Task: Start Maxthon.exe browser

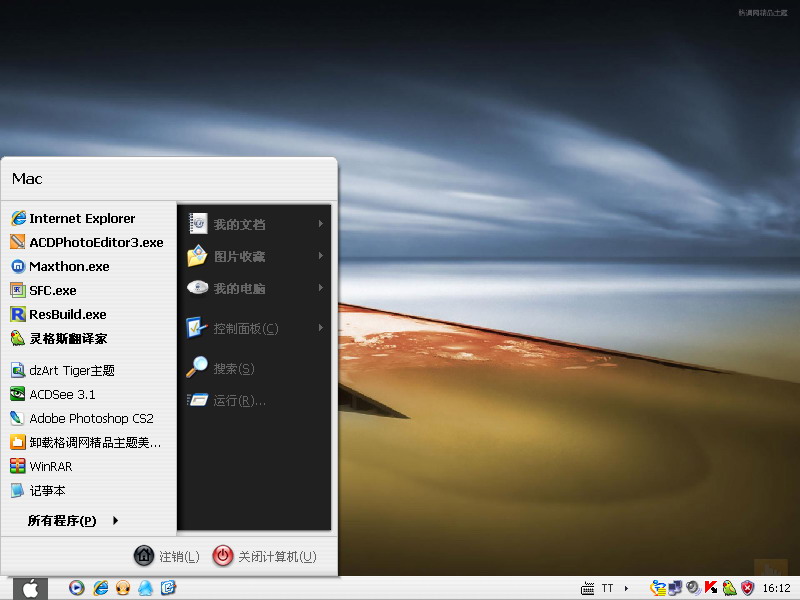Action: click(88, 266)
